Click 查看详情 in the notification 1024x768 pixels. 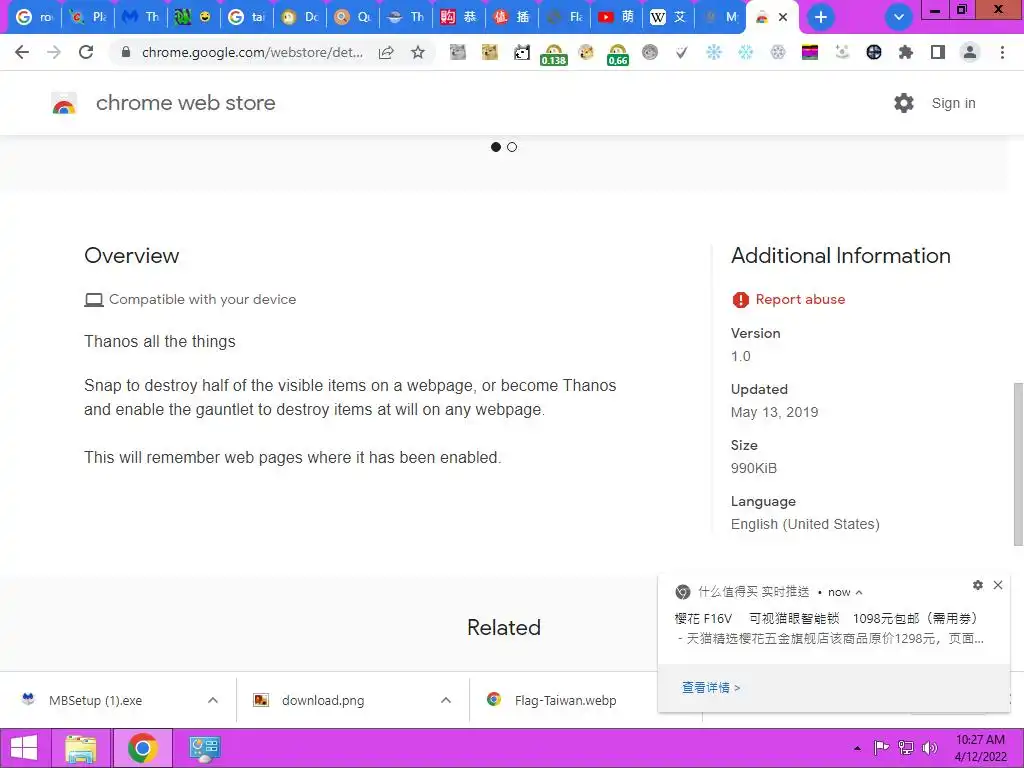711,687
